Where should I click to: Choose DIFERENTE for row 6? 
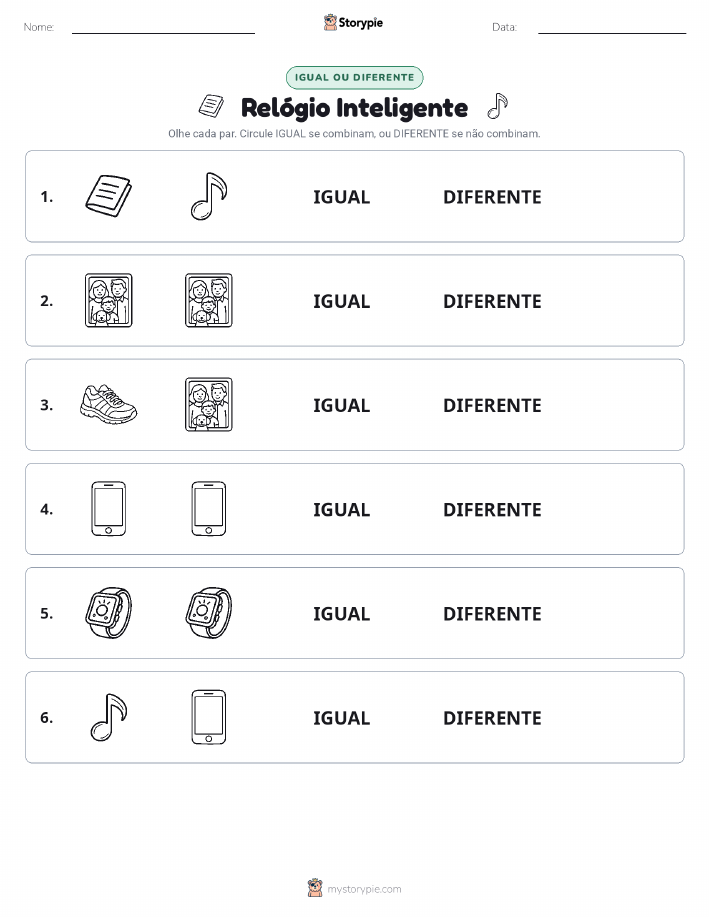pos(492,718)
